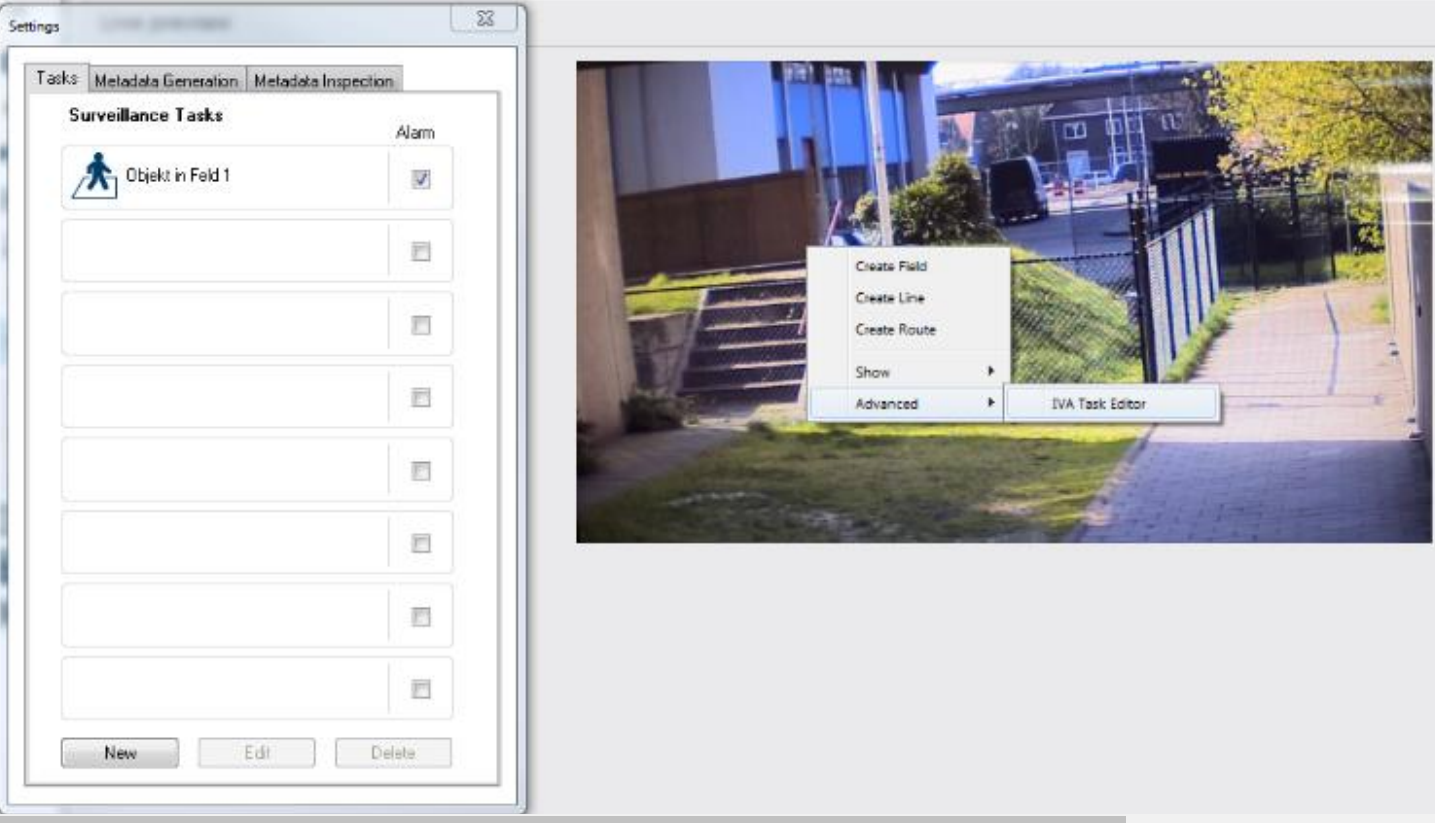Open the Metadata Generation tab
The image size is (1435, 823).
(167, 81)
